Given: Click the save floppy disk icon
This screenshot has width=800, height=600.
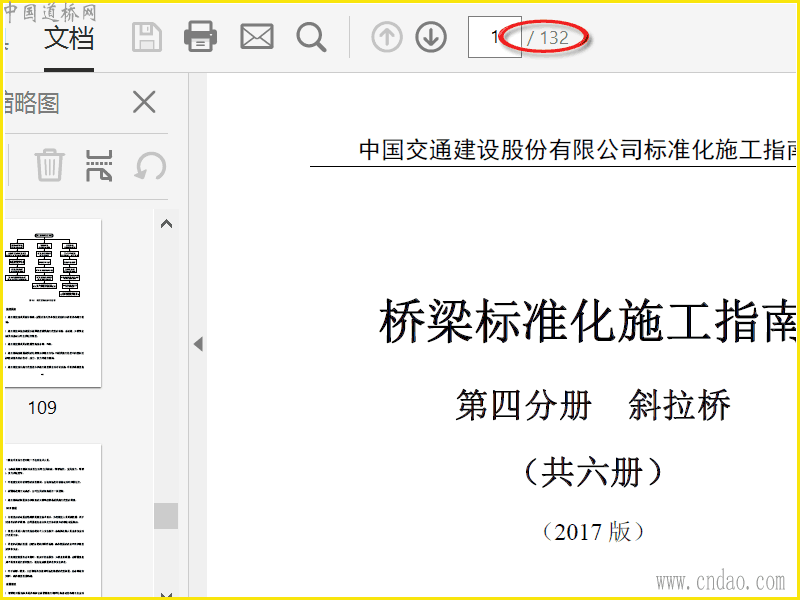Looking at the screenshot, I should tap(147, 37).
